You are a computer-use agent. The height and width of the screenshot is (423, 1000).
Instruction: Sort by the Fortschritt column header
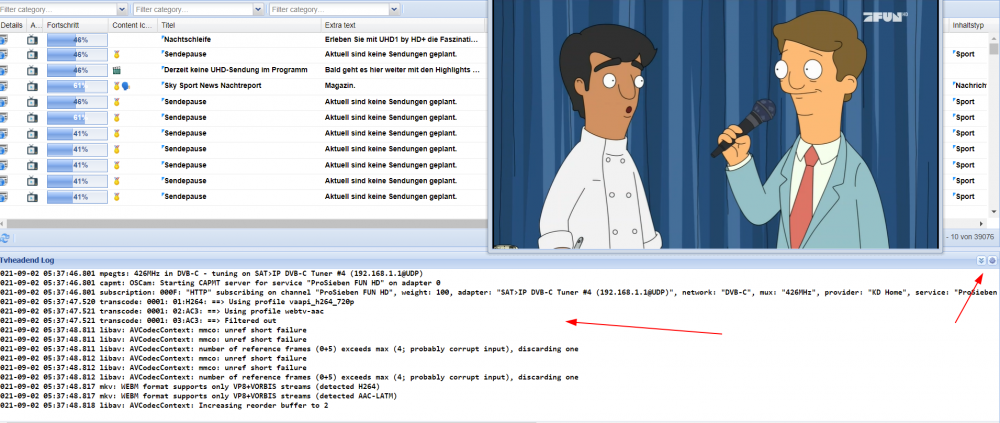[x=77, y=25]
